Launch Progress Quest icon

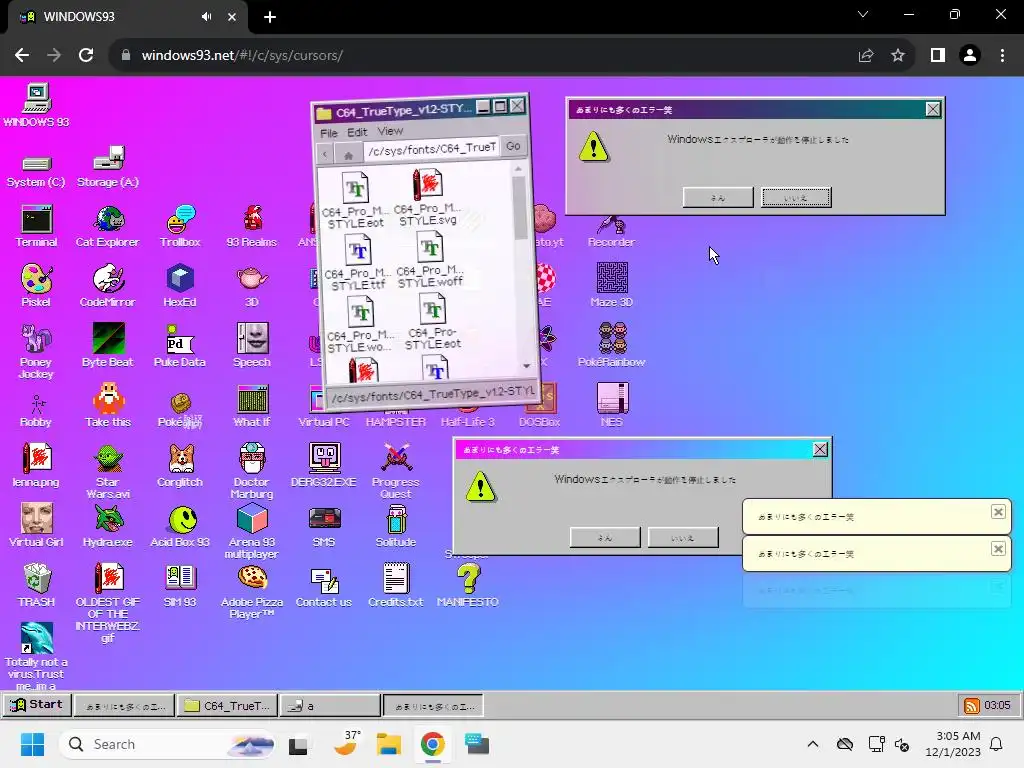click(x=396, y=472)
